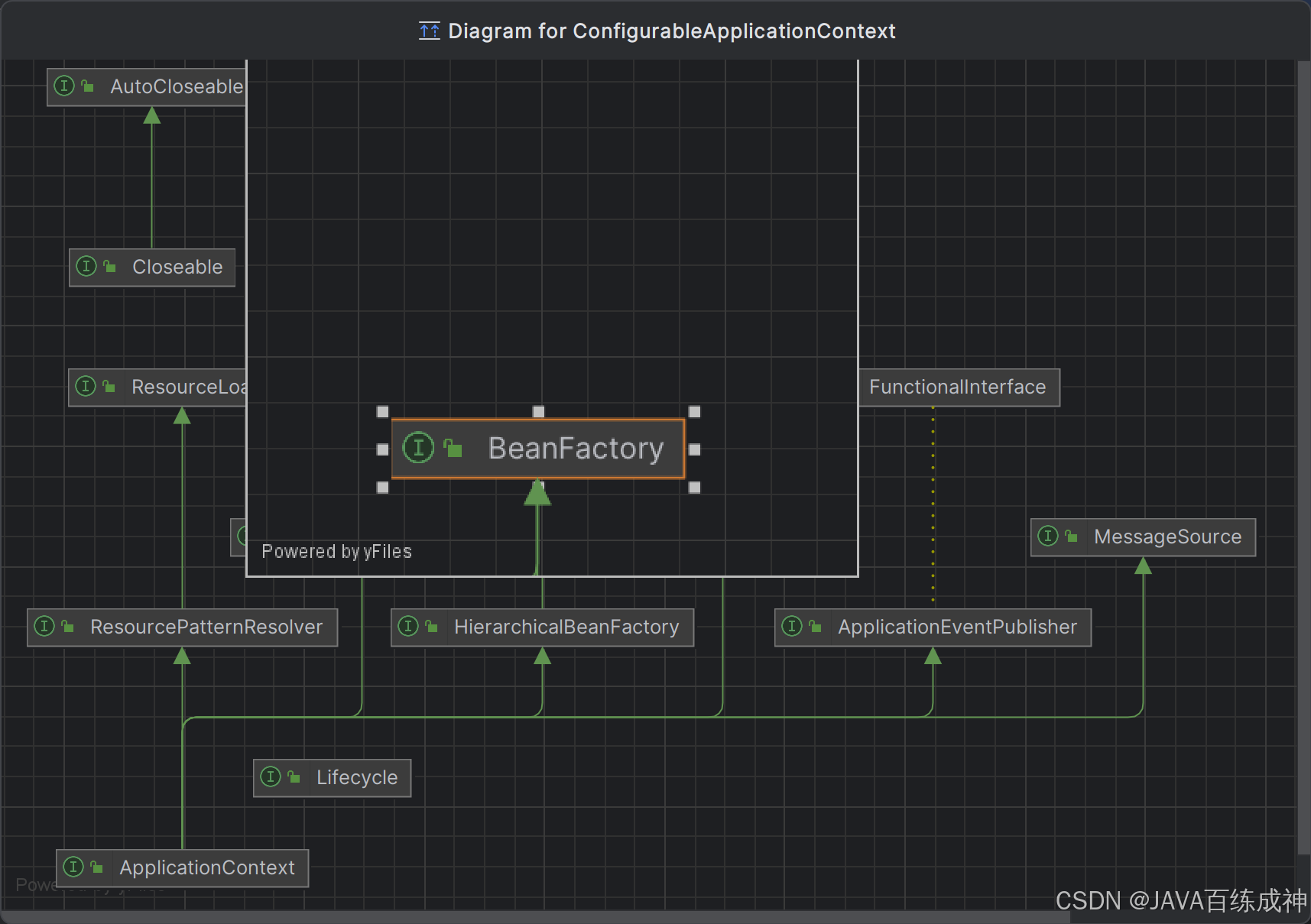
Task: Click the public lock icon on ResourceLoader
Action: pyautogui.click(x=109, y=387)
